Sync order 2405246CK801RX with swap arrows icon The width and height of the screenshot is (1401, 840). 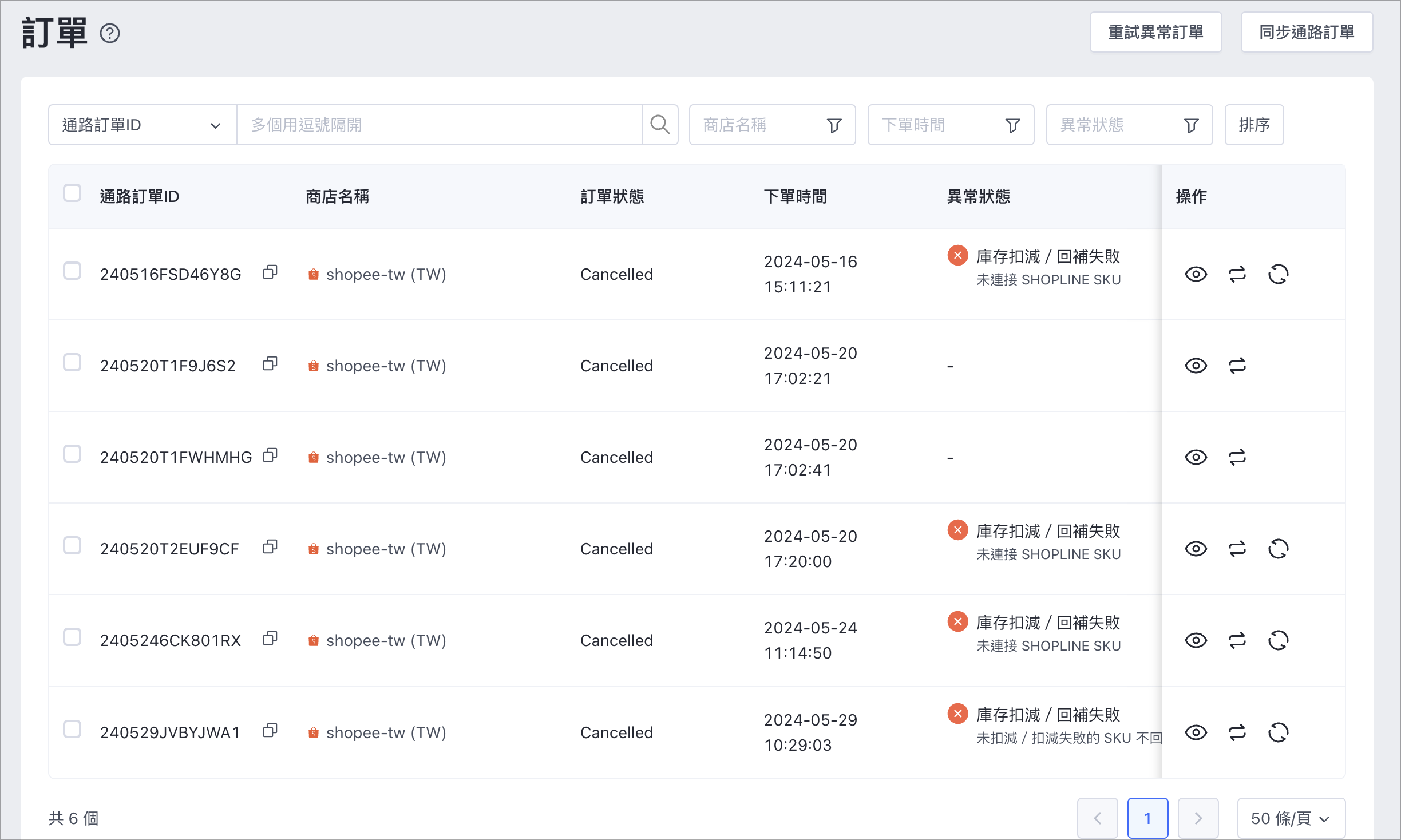tap(1237, 640)
